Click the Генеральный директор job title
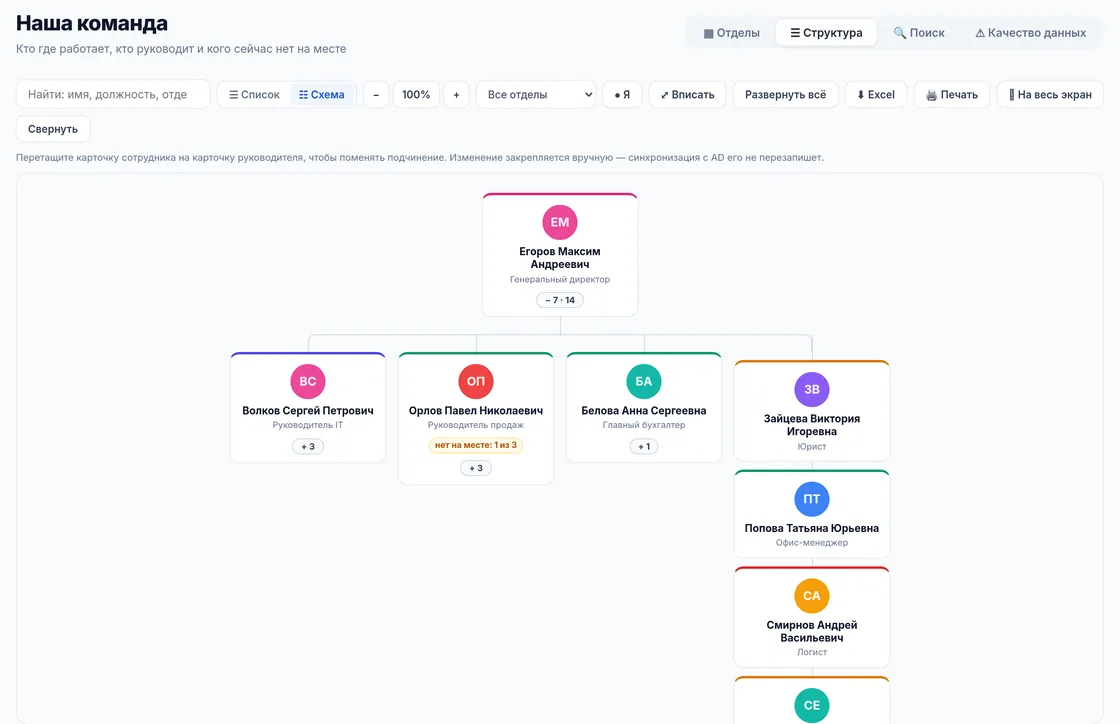Image resolution: width=1120 pixels, height=724 pixels. pos(560,279)
